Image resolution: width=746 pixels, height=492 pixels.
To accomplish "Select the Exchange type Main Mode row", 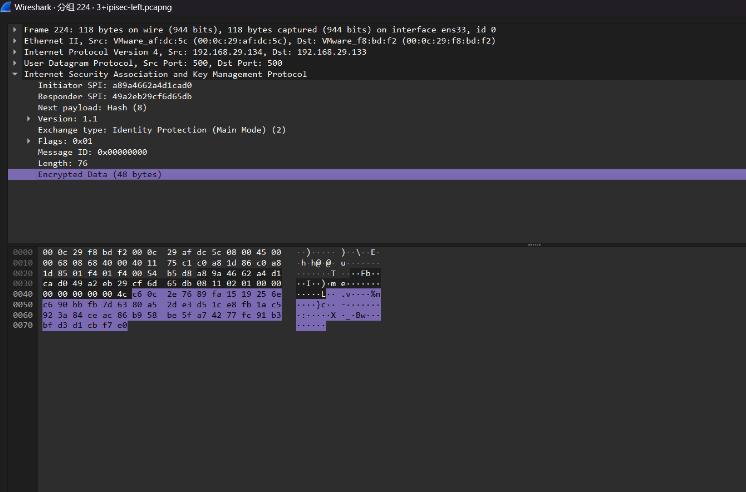I will point(162,130).
